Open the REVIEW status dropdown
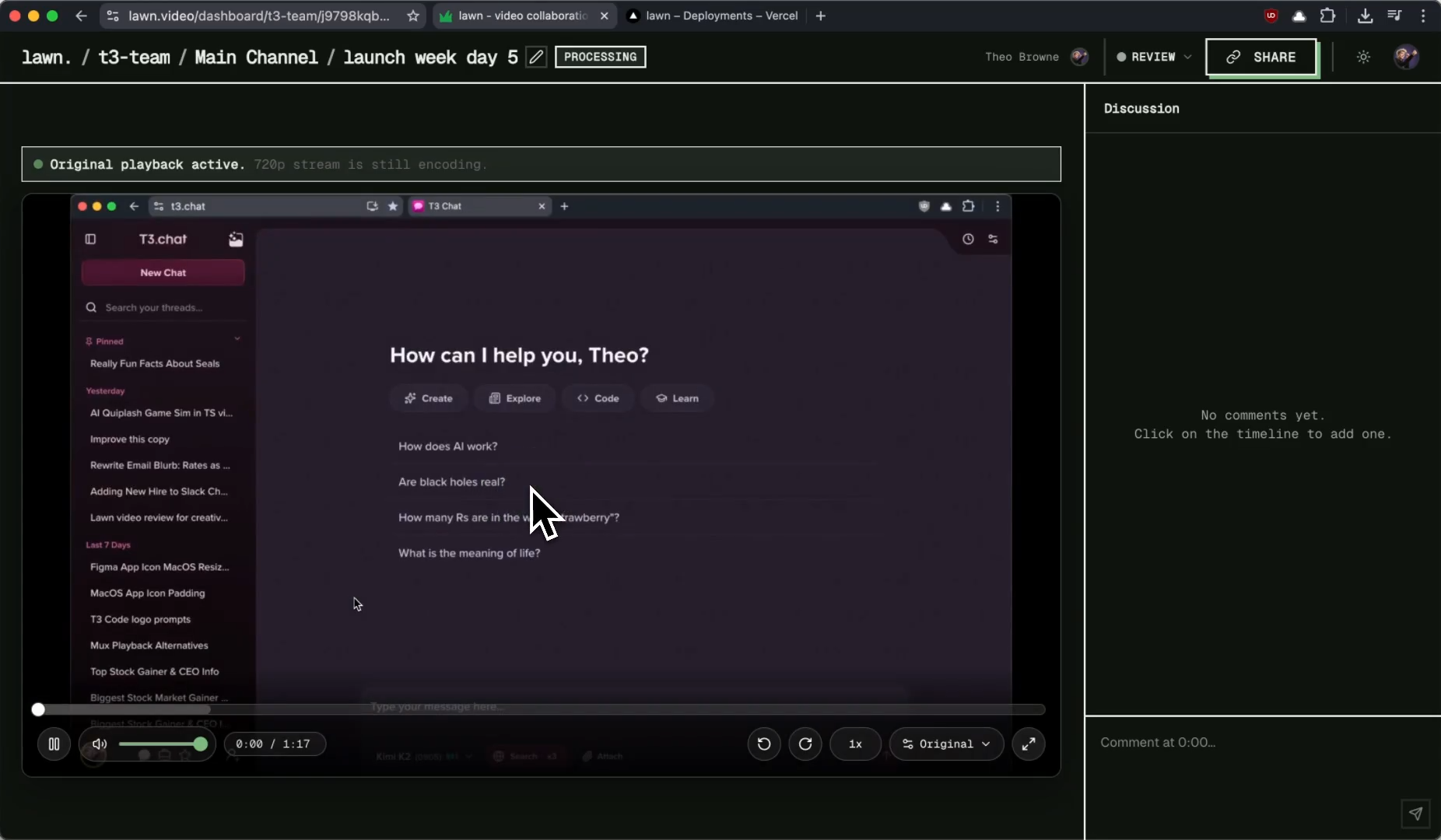1441x840 pixels. click(1154, 57)
